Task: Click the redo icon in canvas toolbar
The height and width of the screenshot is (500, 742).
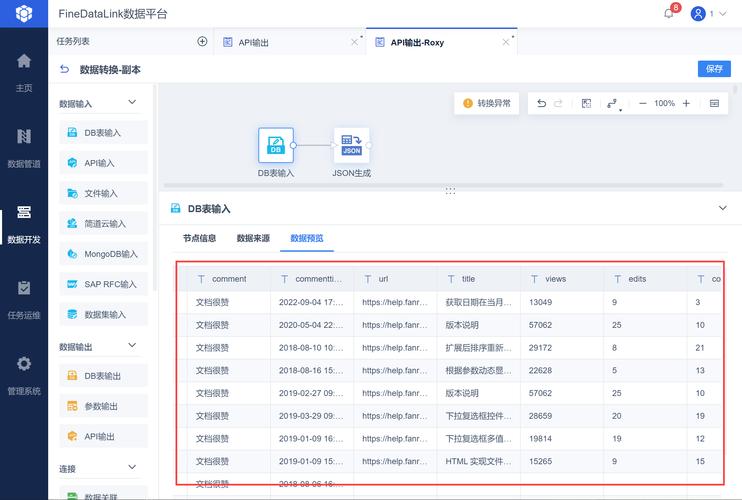Action: 558,103
